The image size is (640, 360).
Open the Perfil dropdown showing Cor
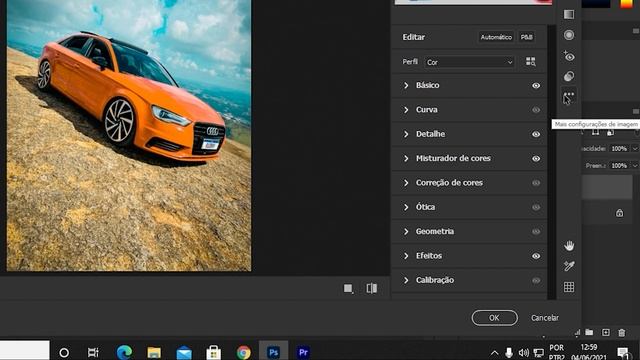(469, 62)
